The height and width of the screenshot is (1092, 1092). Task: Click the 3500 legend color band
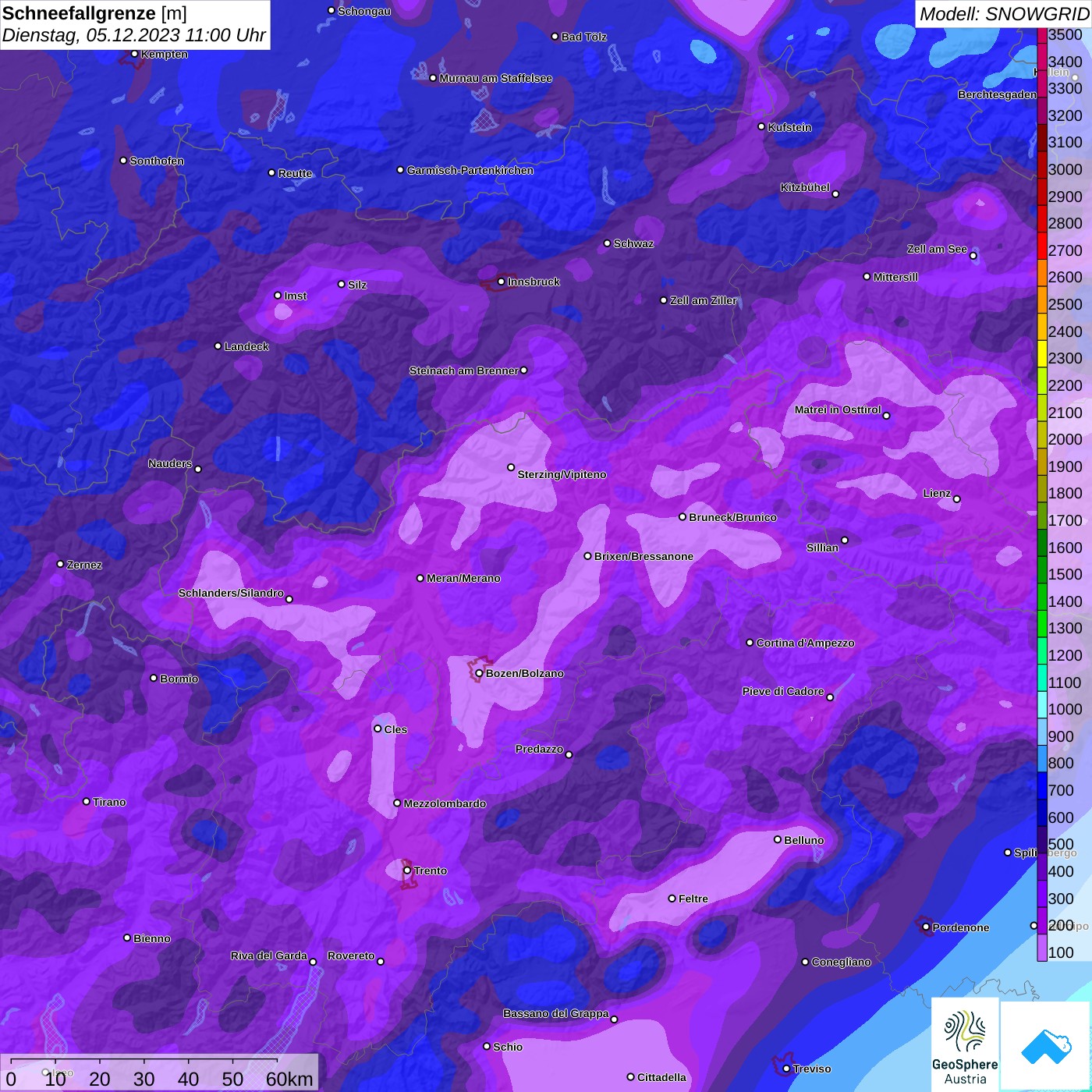[1041, 35]
